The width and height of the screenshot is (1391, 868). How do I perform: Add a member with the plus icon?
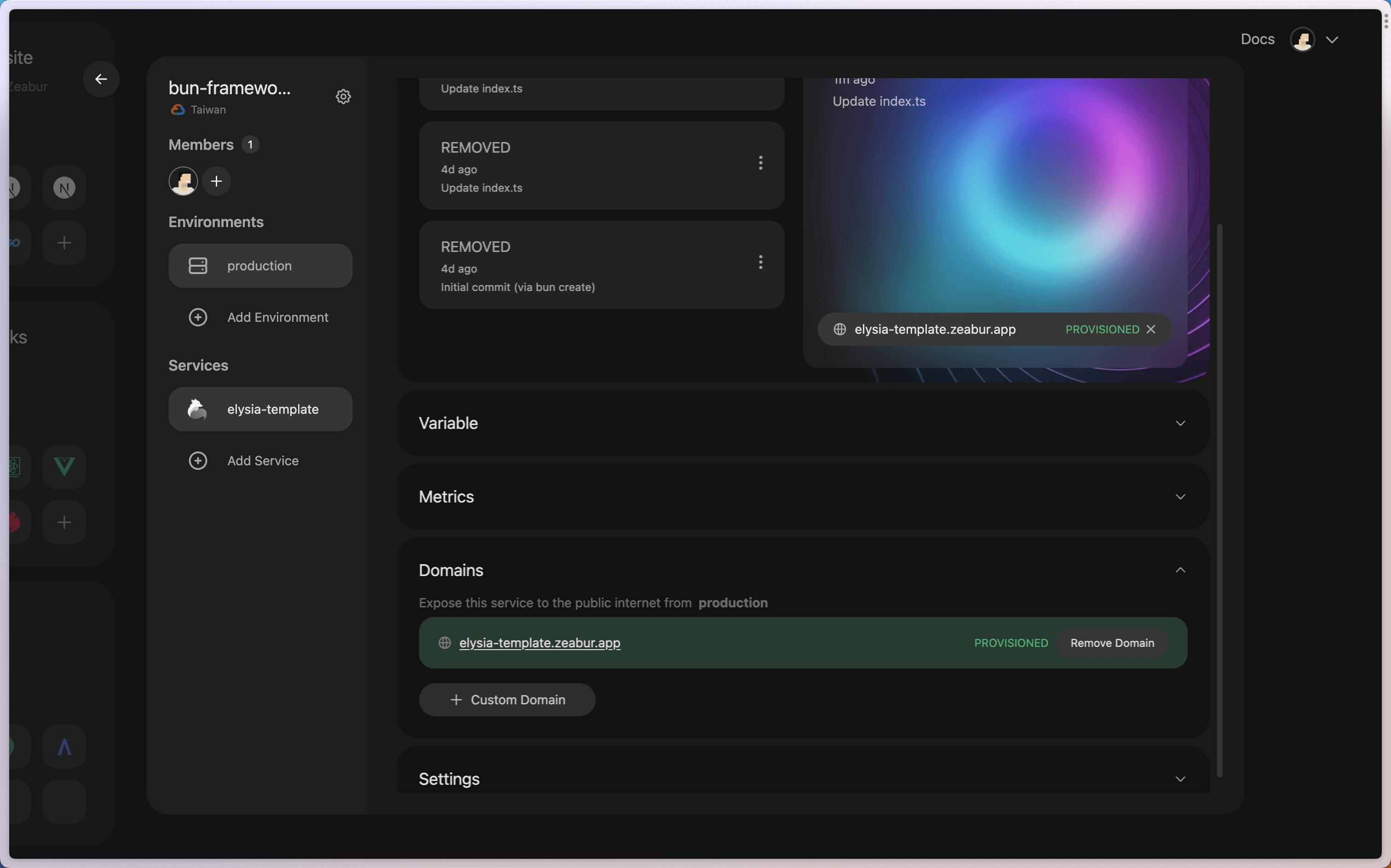click(217, 182)
